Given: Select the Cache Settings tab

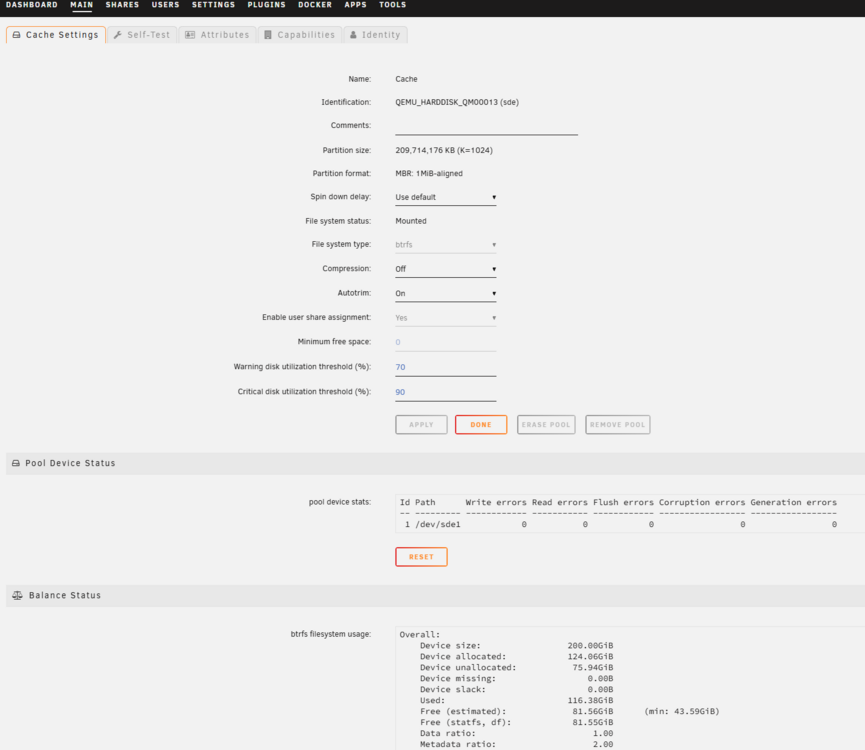Looking at the screenshot, I should (x=56, y=35).
